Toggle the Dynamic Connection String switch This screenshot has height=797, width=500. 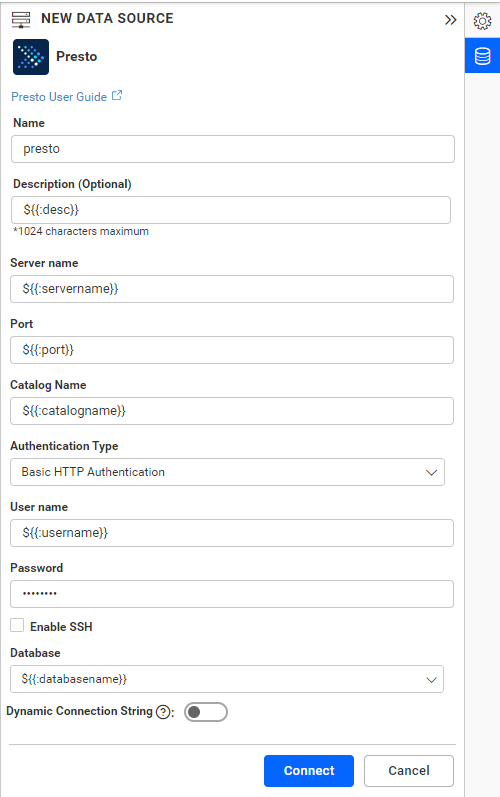point(206,712)
